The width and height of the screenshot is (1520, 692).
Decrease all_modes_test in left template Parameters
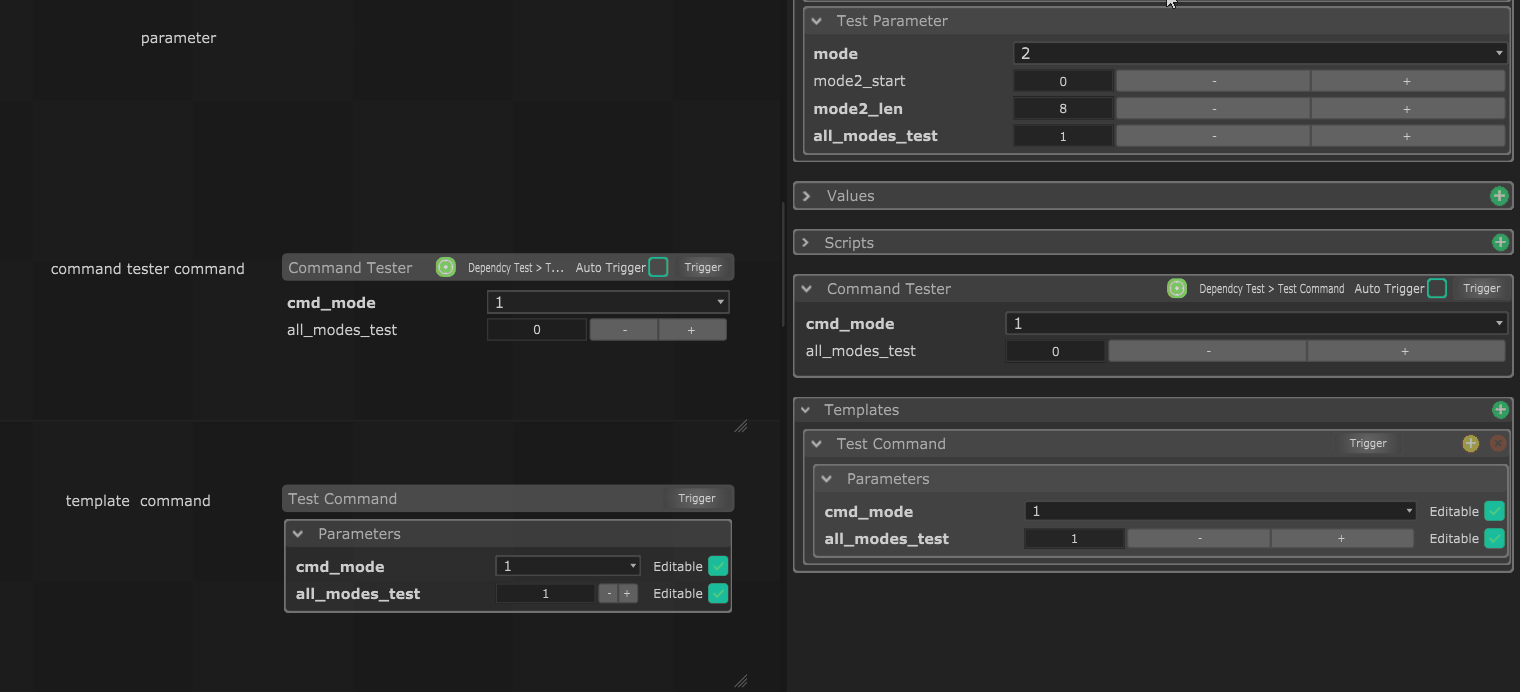608,594
